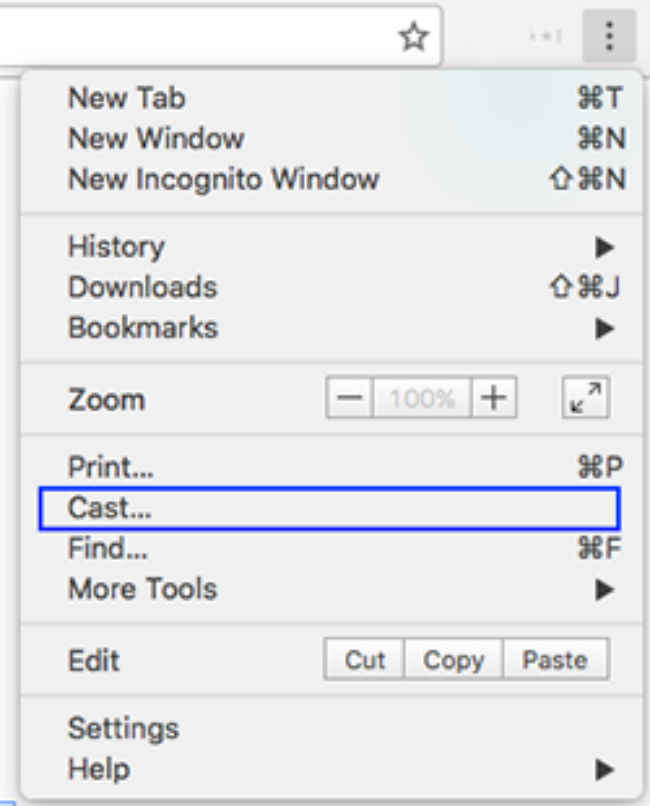Choose the Cast... menu entry
Image resolution: width=650 pixels, height=806 pixels.
329,508
